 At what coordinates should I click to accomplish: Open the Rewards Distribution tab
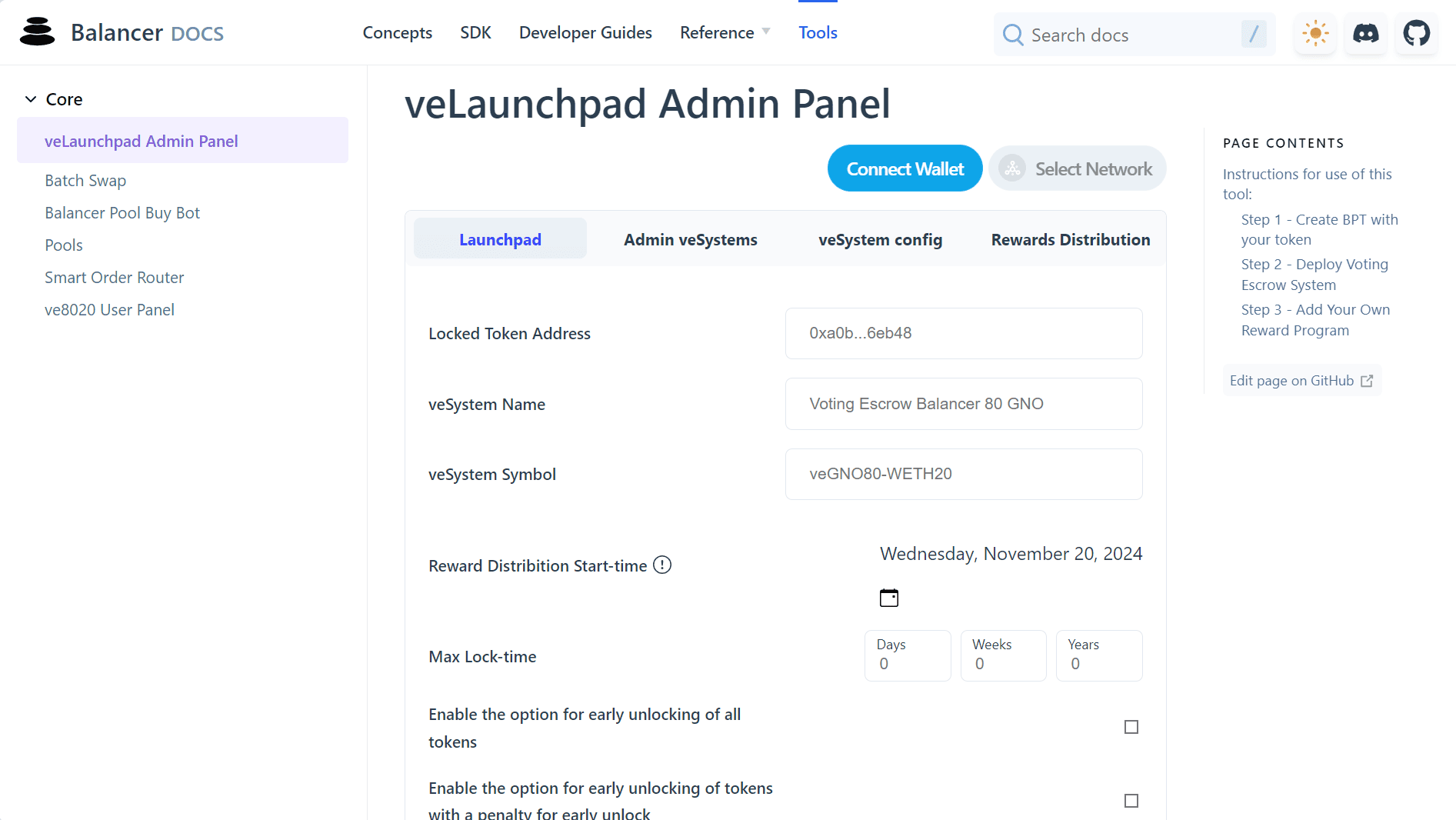[x=1070, y=240]
